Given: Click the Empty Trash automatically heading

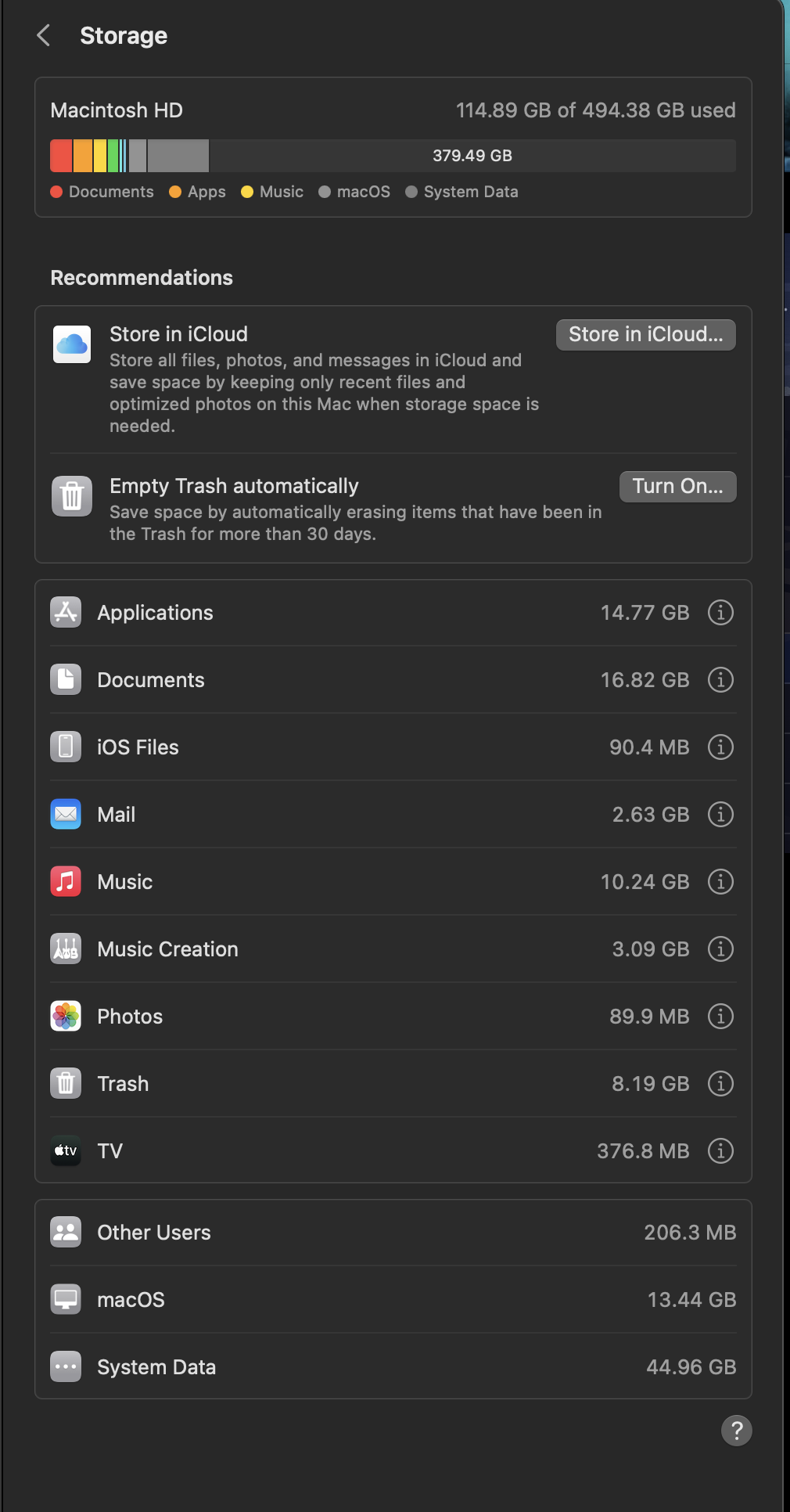Looking at the screenshot, I should click(x=234, y=486).
